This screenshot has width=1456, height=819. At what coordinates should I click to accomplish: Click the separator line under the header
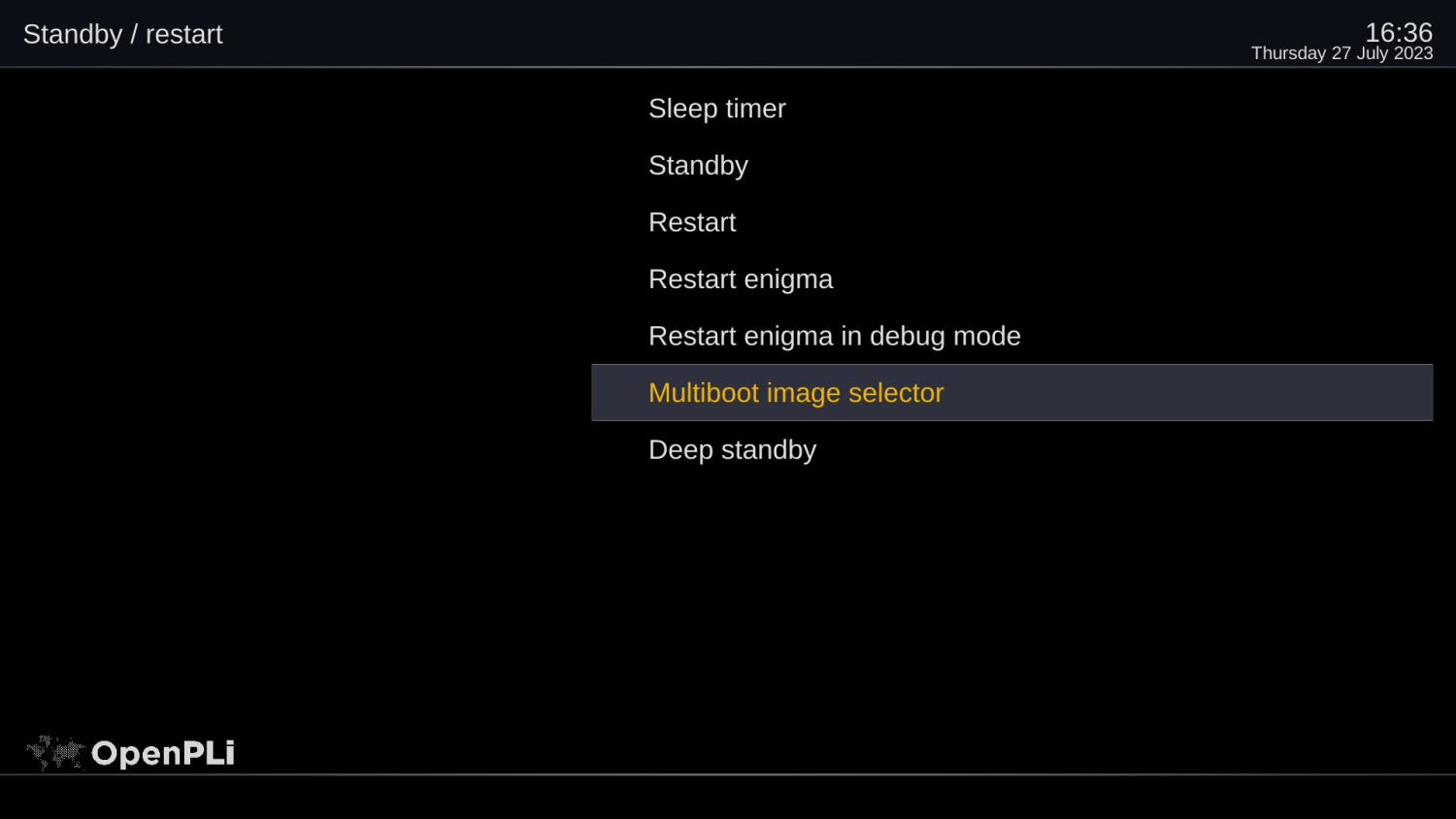click(728, 67)
